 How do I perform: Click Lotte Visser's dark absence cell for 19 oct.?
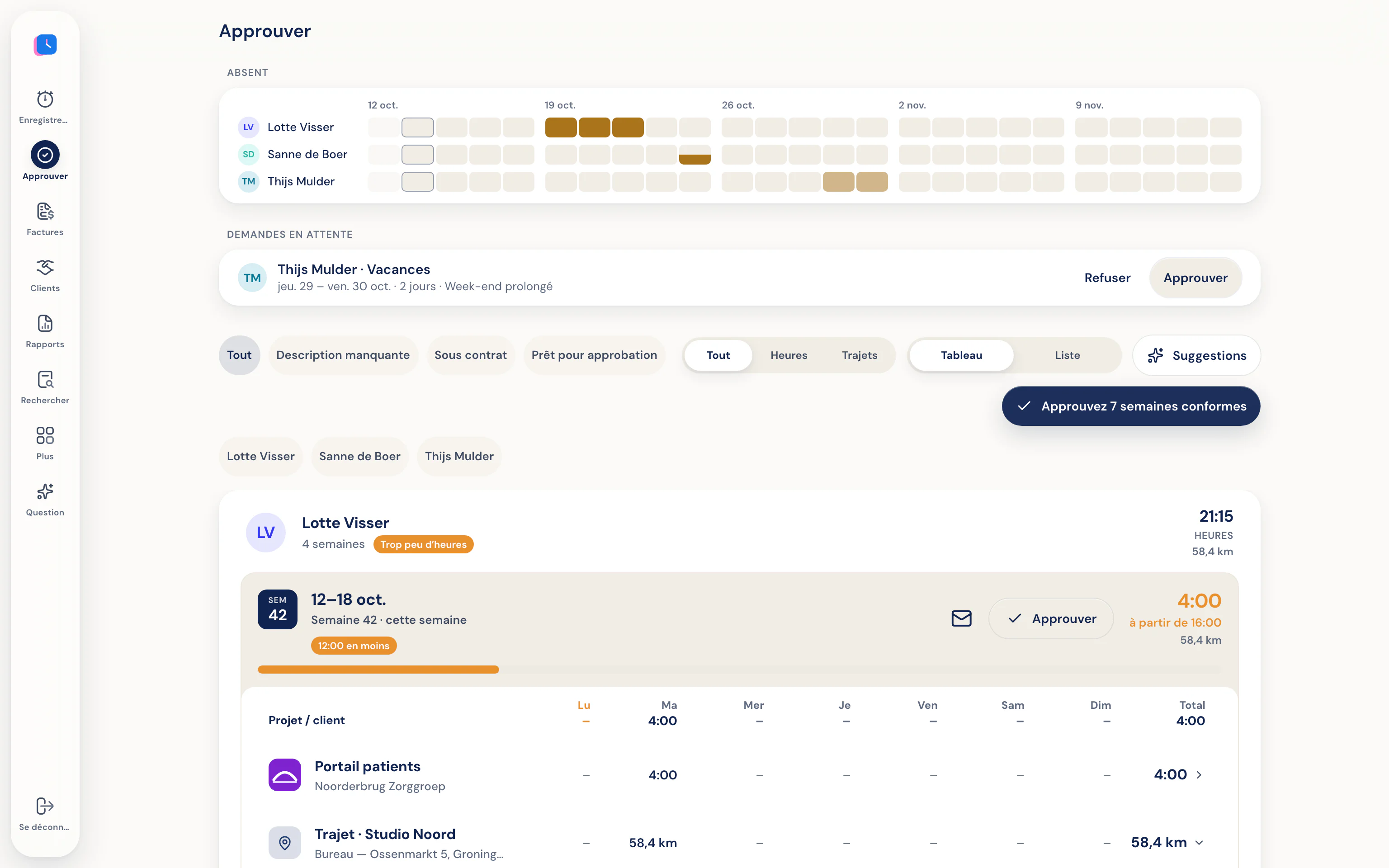pos(561,127)
